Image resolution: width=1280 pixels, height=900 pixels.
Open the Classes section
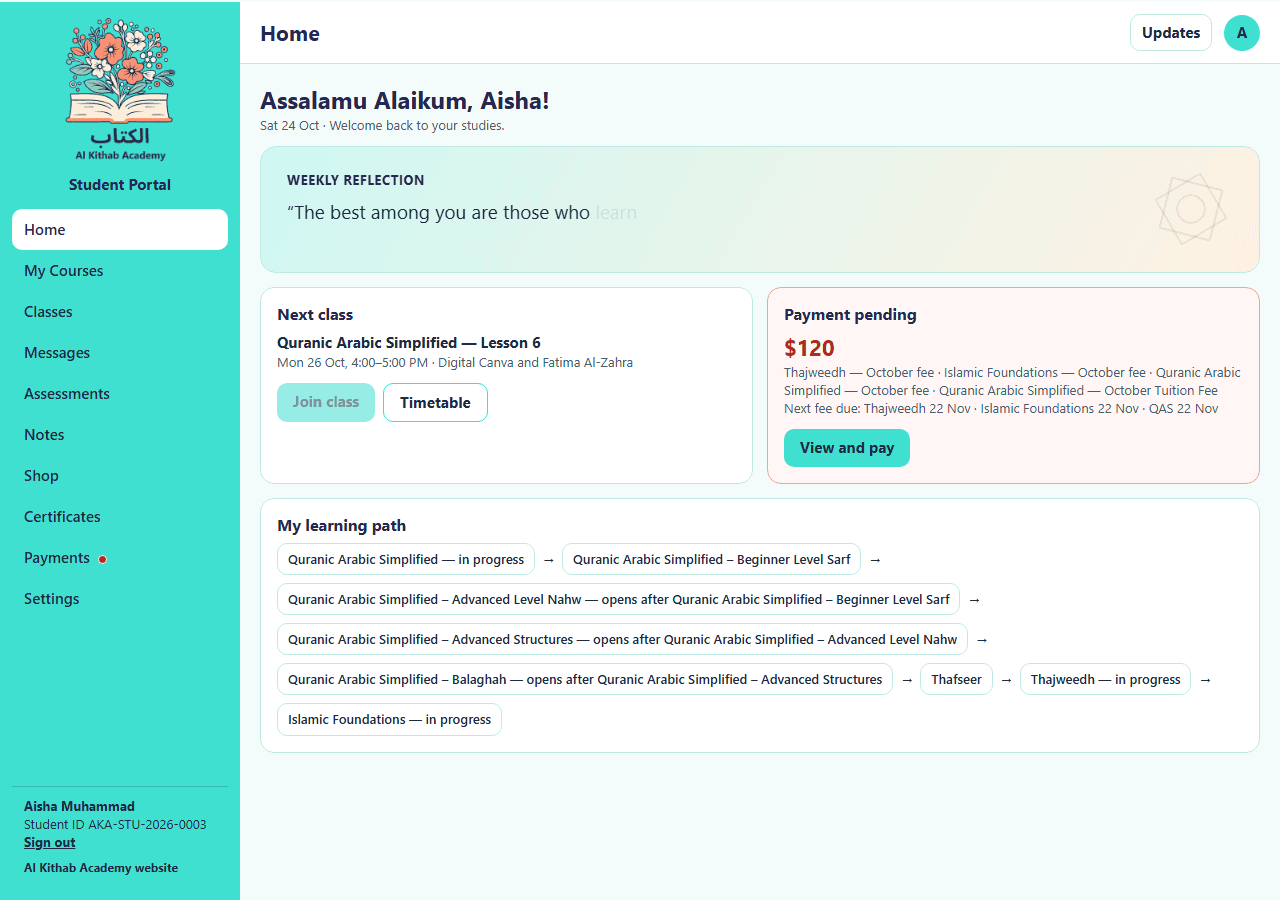pos(120,312)
